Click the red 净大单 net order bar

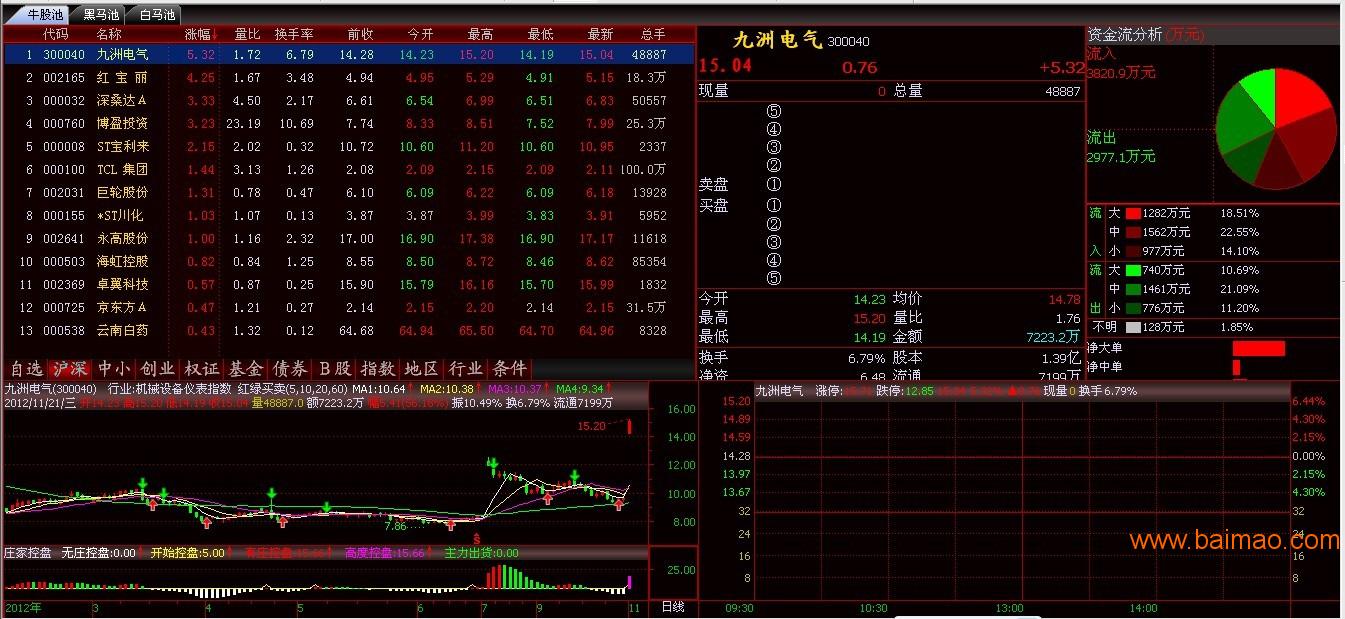(x=1258, y=348)
